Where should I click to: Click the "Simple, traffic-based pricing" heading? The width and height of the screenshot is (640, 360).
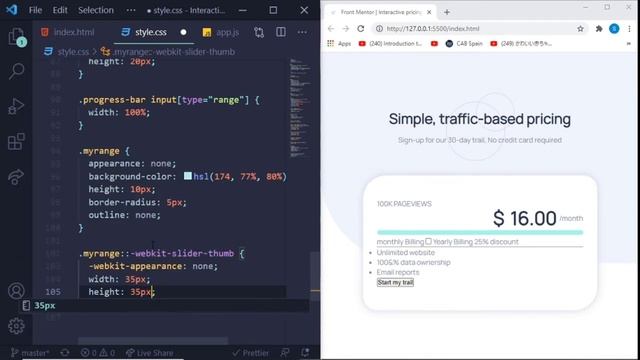point(480,119)
